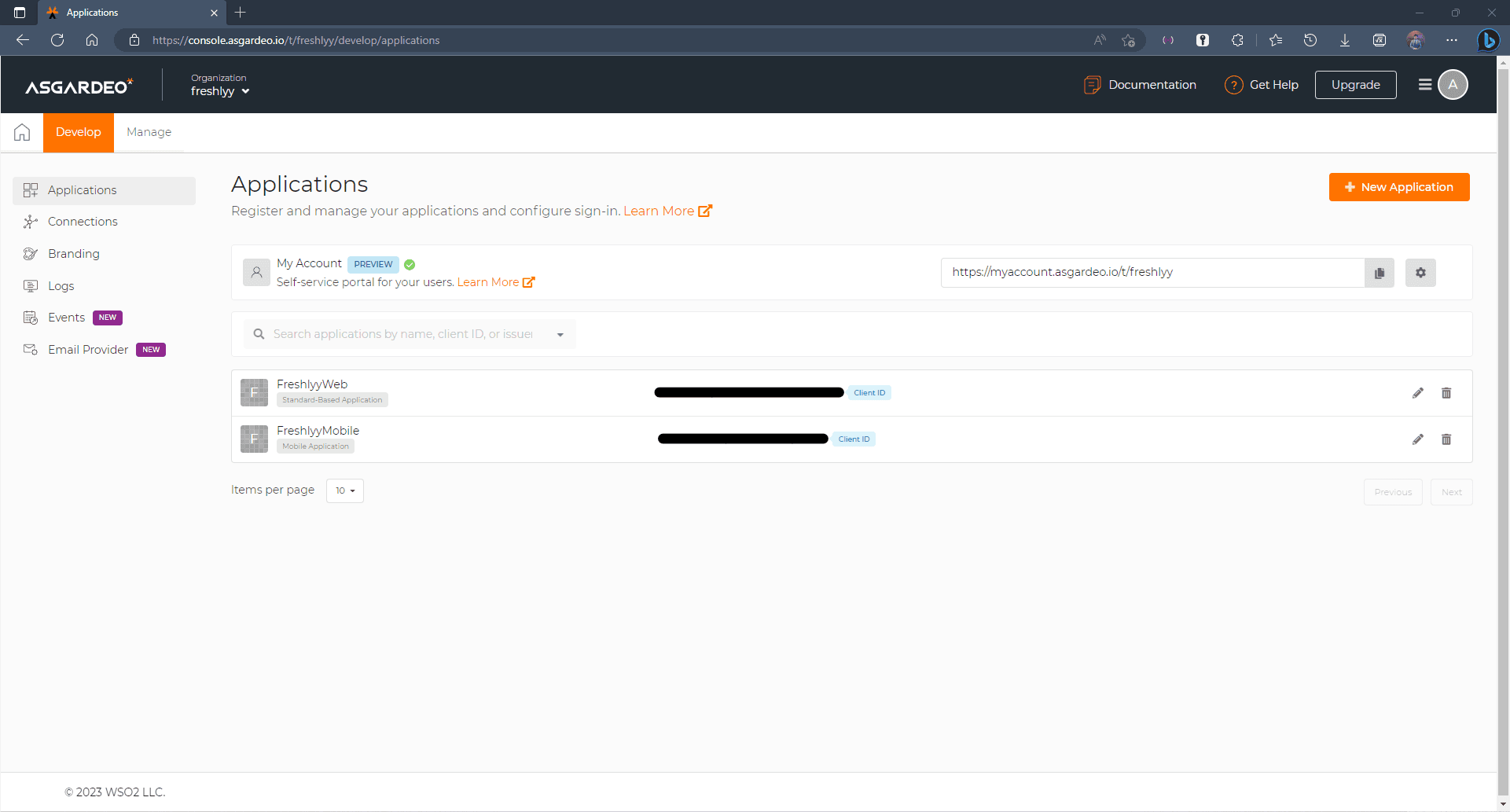Delete the FreshlyyMobile application
1510x812 pixels.
[x=1446, y=439]
